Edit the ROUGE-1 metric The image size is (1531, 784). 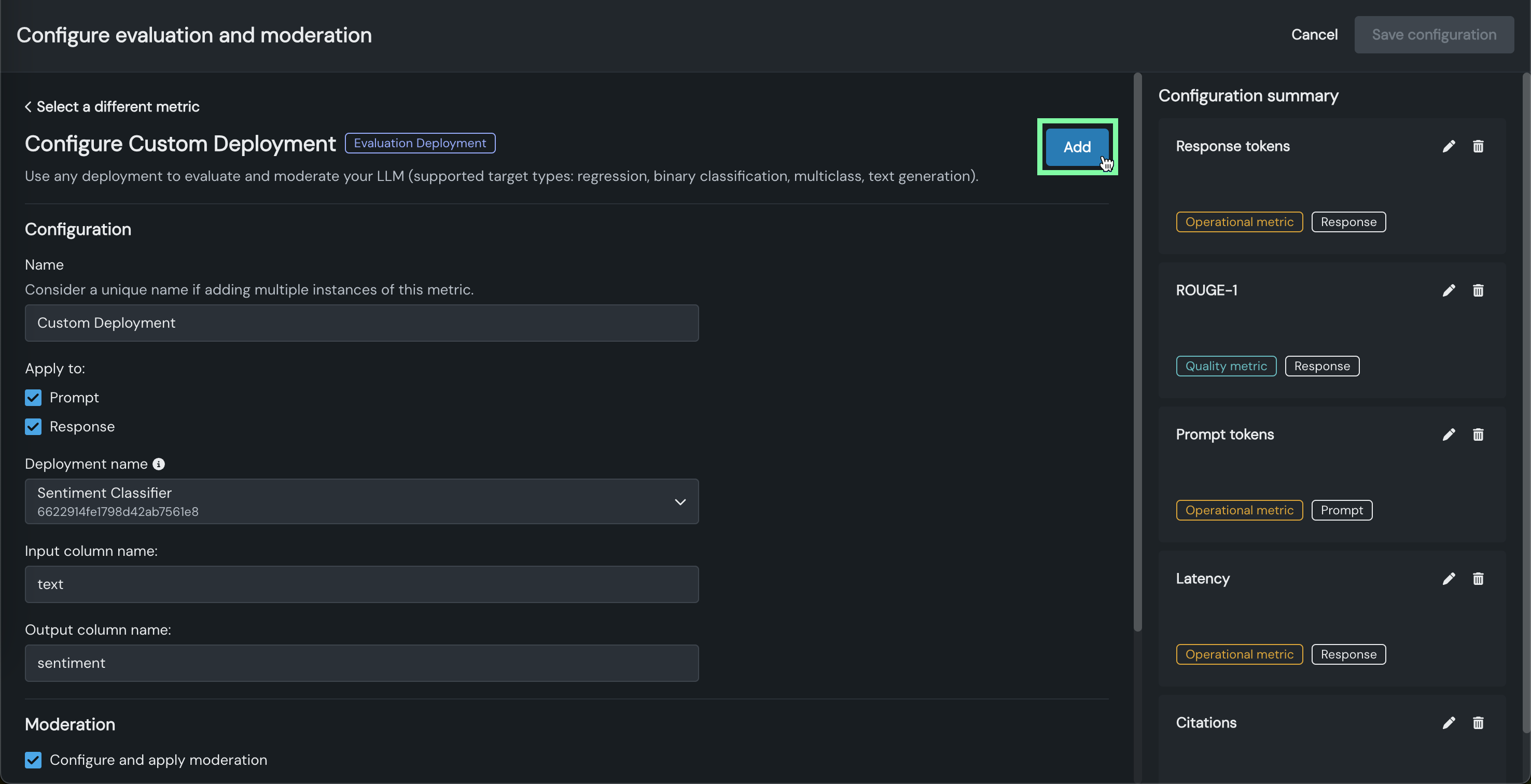(x=1449, y=290)
